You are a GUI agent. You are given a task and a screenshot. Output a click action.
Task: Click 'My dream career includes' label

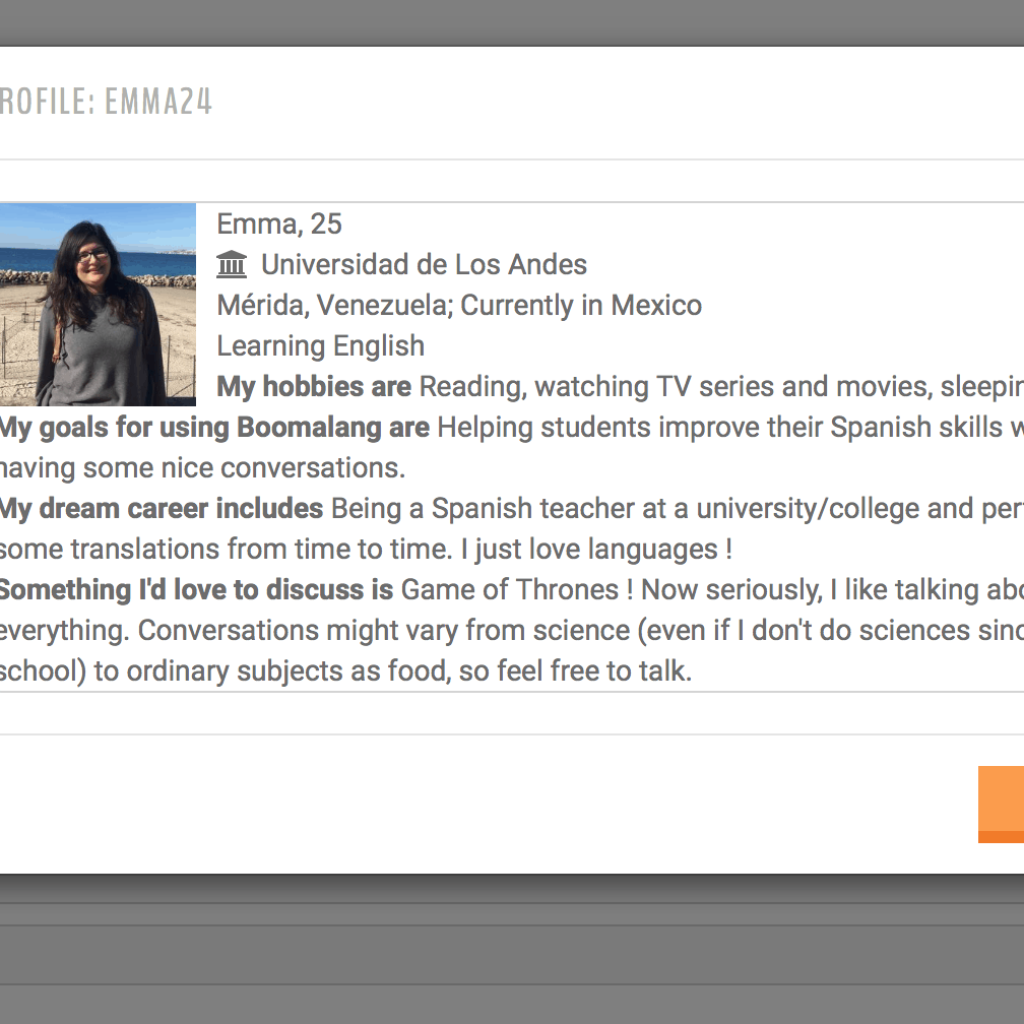pos(161,509)
